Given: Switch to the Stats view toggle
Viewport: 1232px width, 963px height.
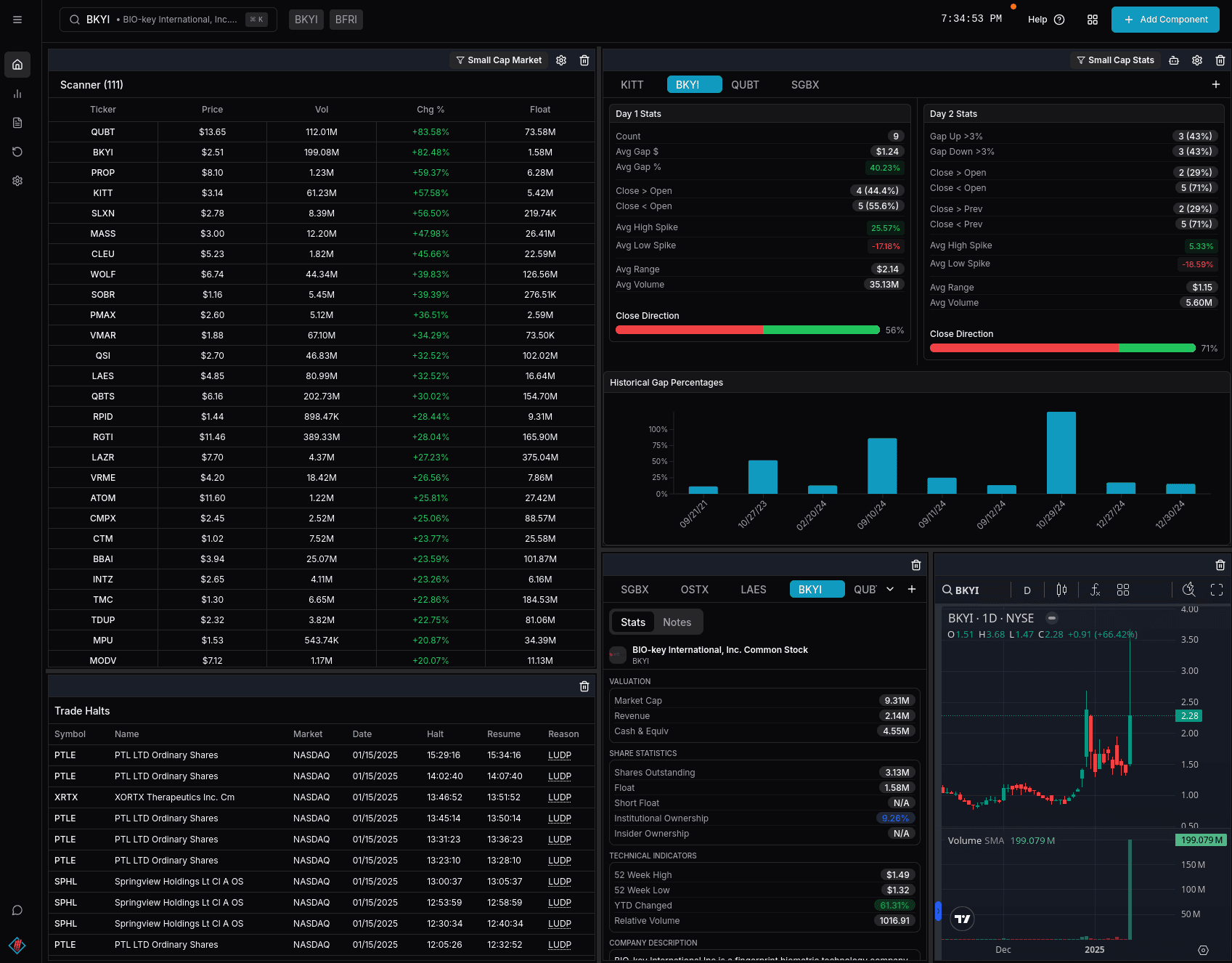Looking at the screenshot, I should [633, 622].
